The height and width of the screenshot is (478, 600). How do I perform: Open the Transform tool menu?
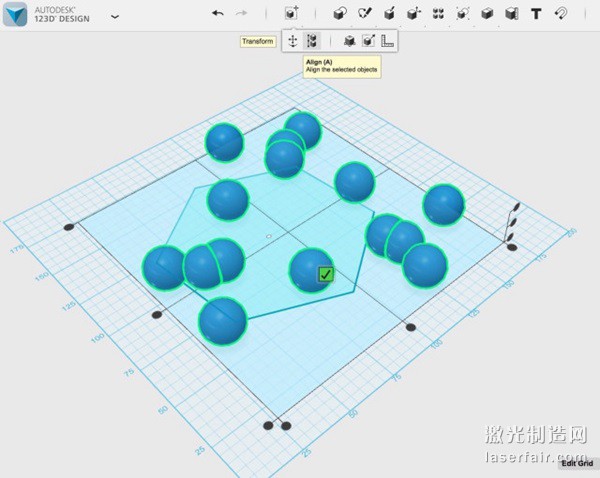pos(291,14)
